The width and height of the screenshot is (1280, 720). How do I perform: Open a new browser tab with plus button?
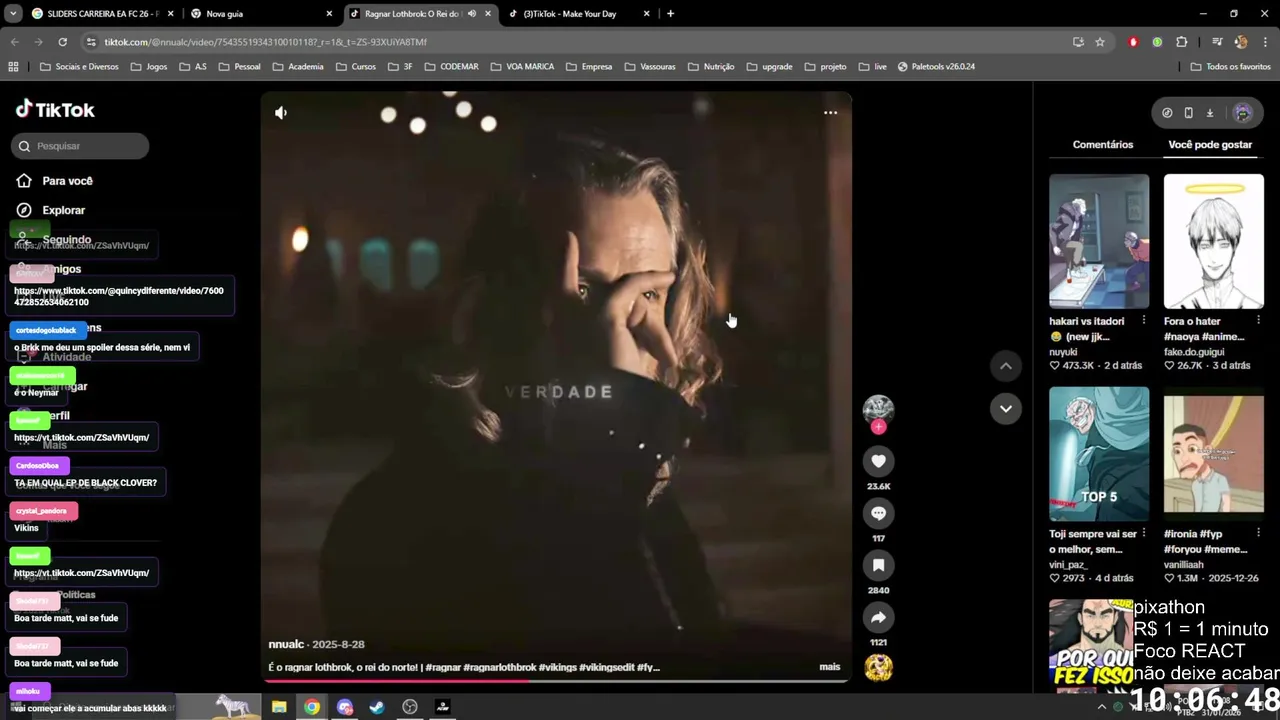pyautogui.click(x=670, y=14)
